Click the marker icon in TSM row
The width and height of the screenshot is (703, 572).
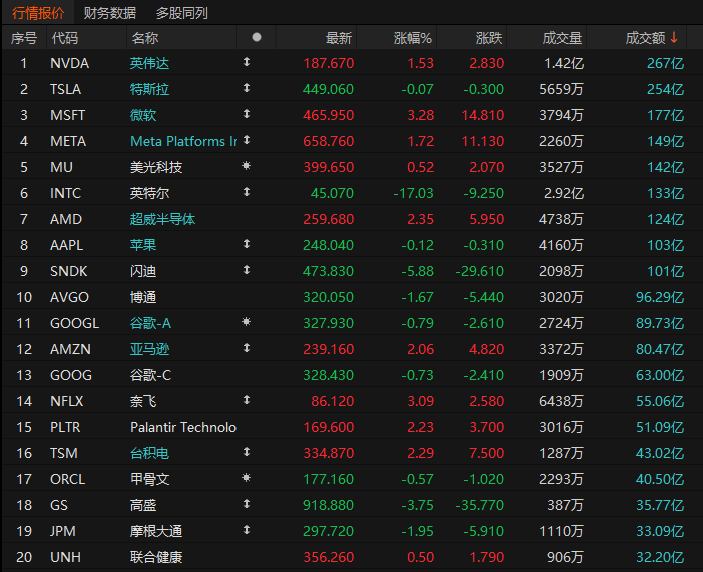(x=247, y=452)
